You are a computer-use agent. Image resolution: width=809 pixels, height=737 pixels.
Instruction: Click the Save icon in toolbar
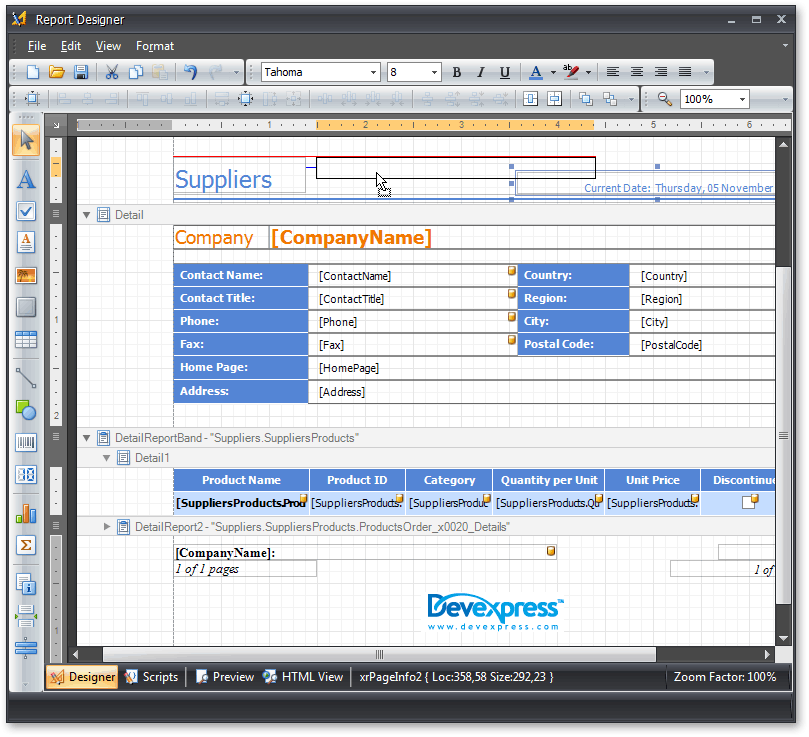[81, 72]
